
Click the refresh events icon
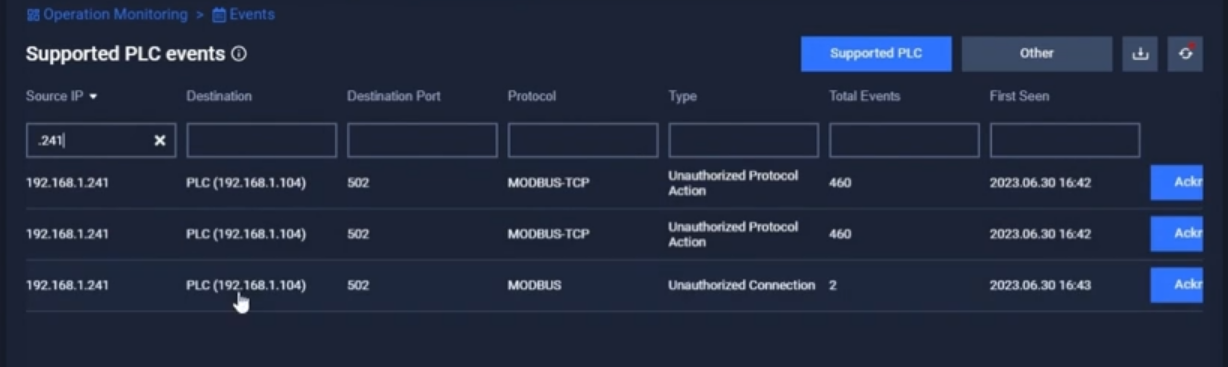1185,54
